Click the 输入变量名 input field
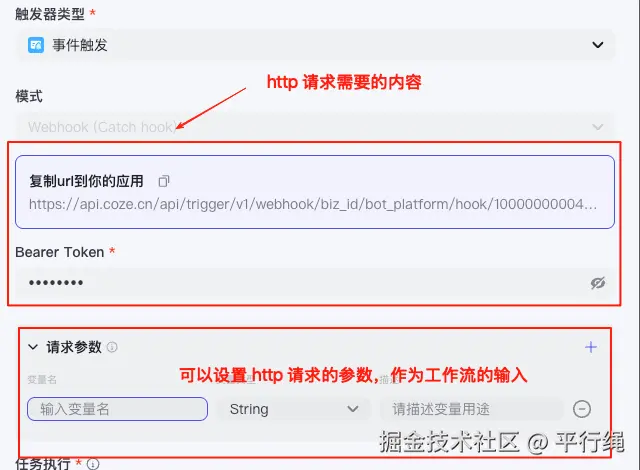The image size is (640, 470). point(118,409)
